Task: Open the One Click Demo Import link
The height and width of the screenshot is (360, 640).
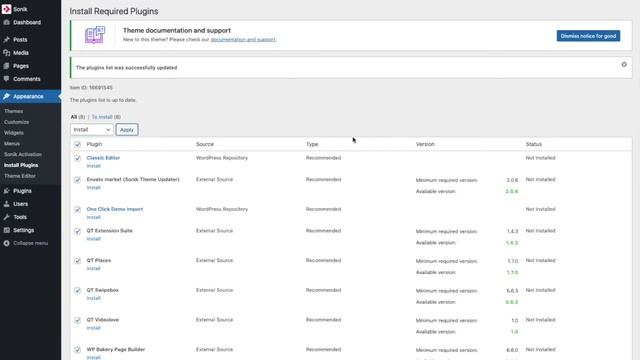Action: (x=115, y=209)
